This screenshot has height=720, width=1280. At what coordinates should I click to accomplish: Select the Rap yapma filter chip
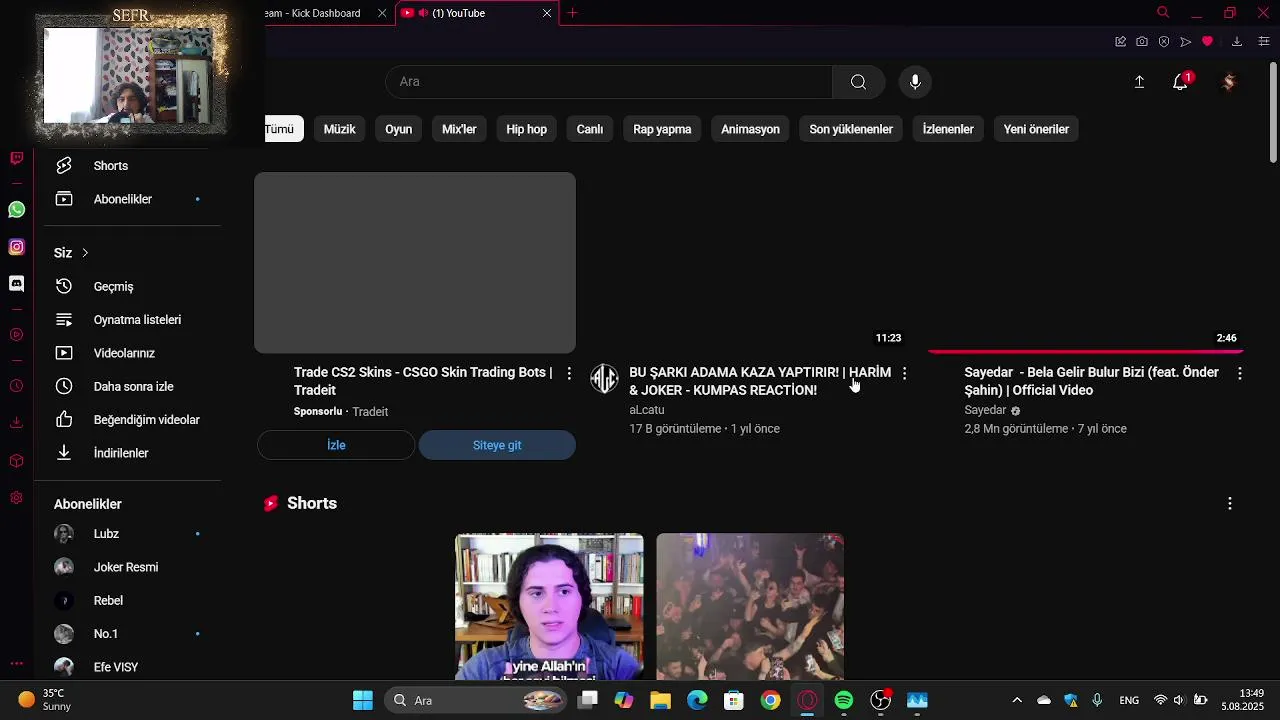click(x=662, y=129)
